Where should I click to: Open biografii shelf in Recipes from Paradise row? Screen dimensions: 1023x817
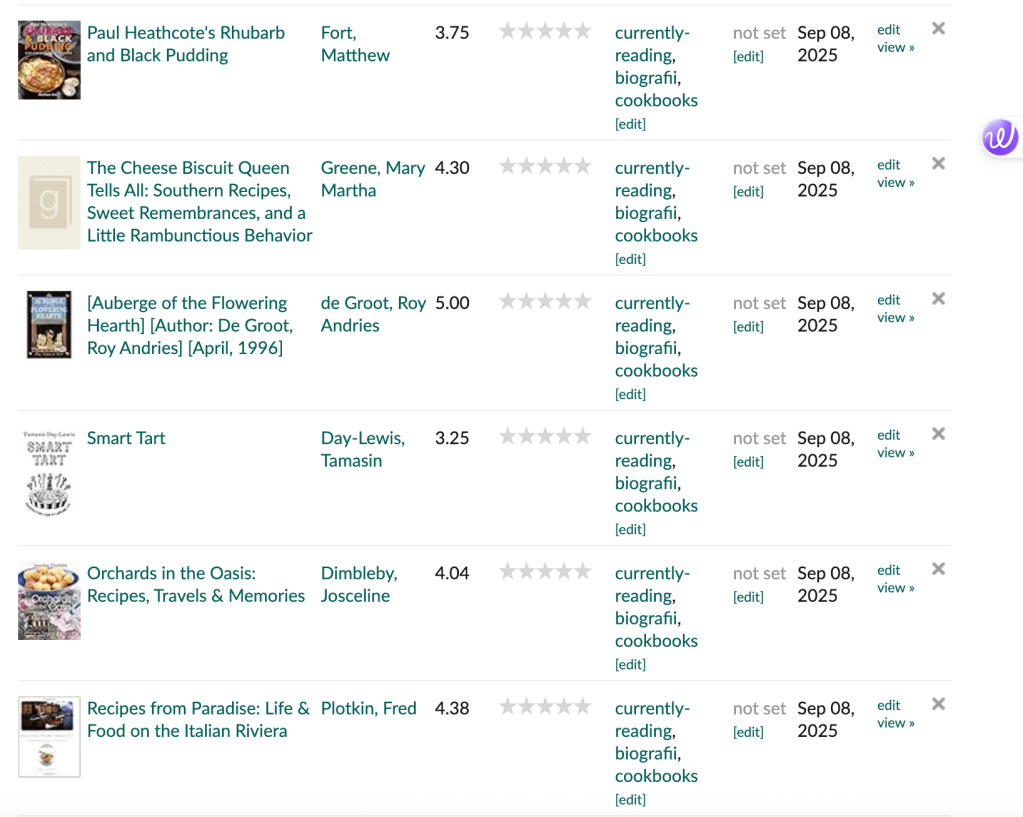646,753
